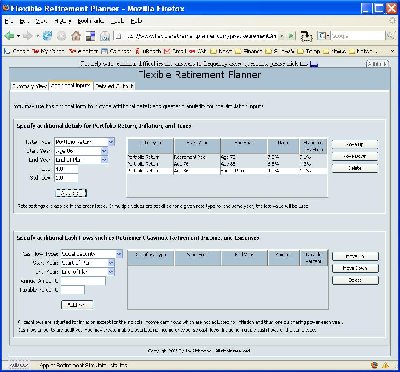The height and width of the screenshot is (372, 400).
Task: Click Move Down beside the cash flows table
Action: [355, 268]
